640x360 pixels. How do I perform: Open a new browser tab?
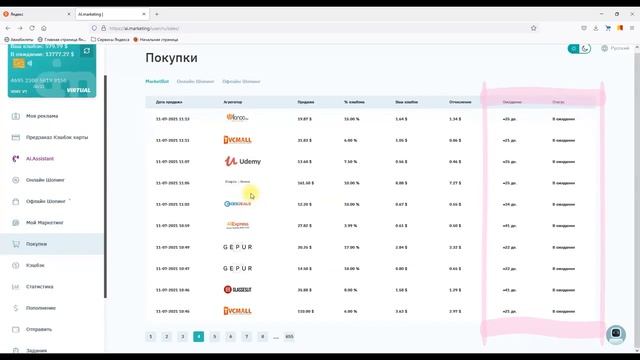156,14
